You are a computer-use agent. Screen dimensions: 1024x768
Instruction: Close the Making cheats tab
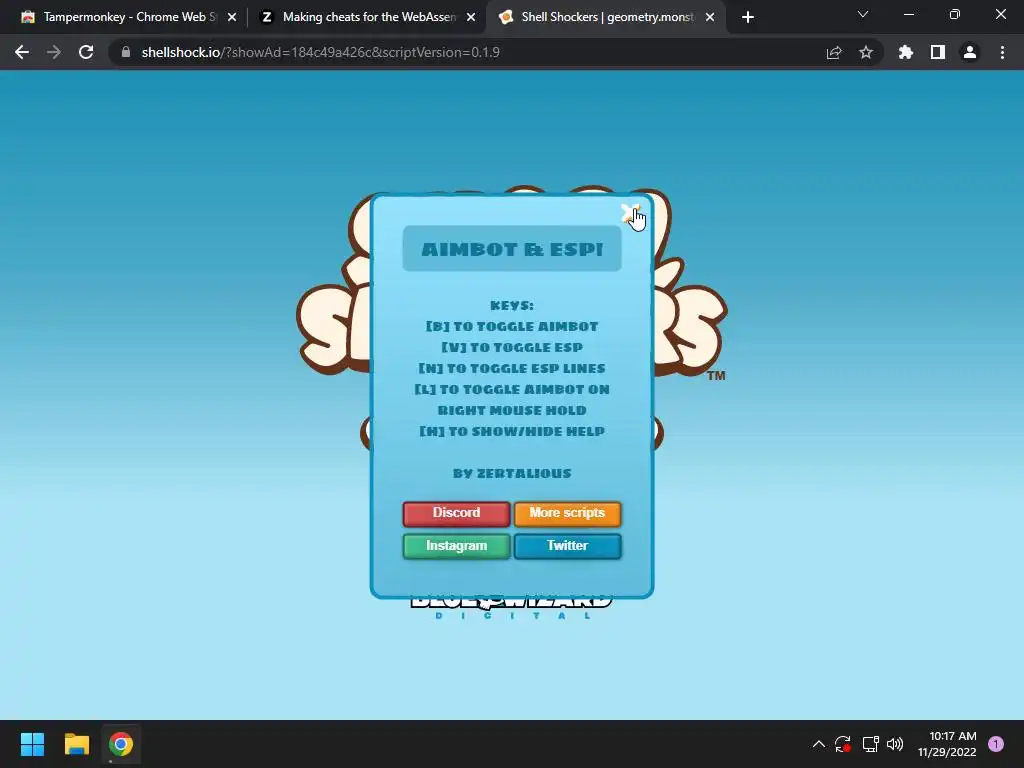(x=471, y=17)
